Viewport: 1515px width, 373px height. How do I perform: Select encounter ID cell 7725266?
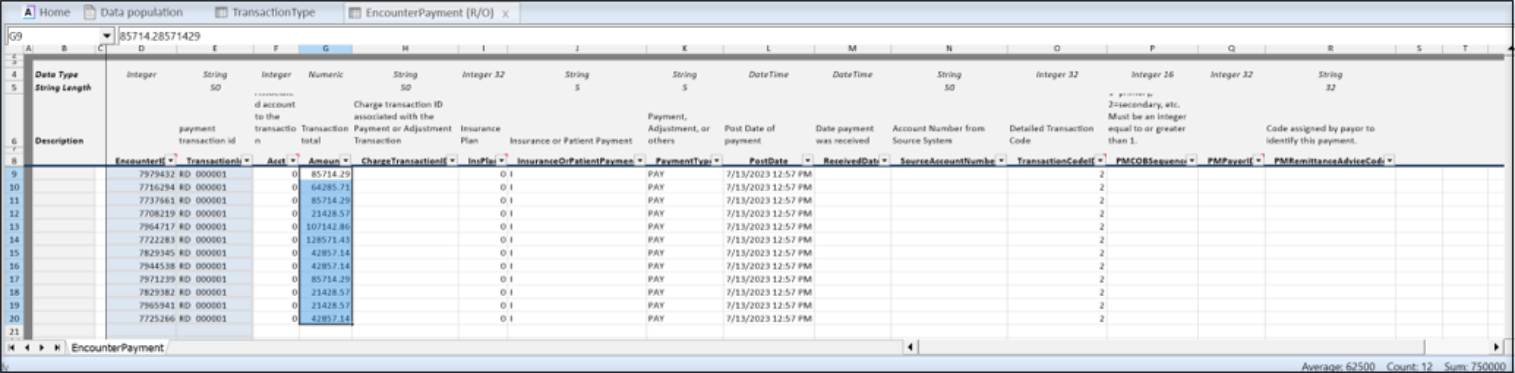(142, 318)
